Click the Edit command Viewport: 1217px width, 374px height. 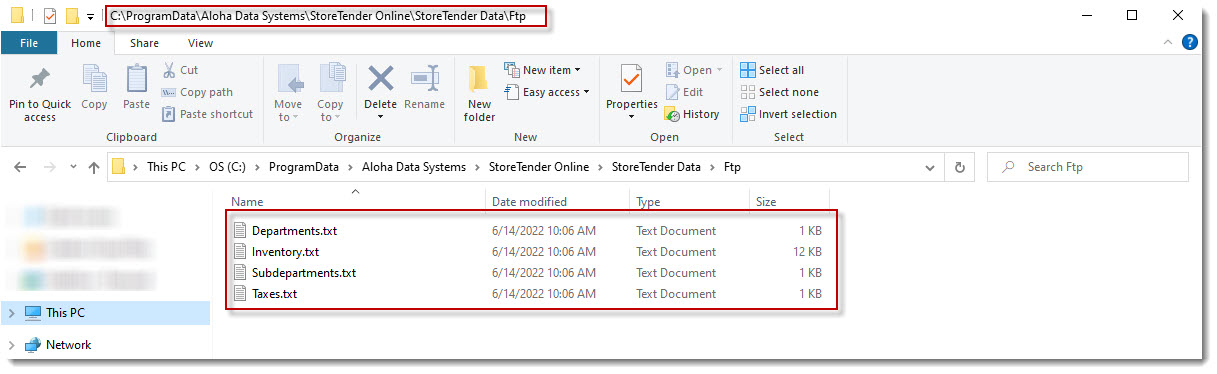click(684, 92)
